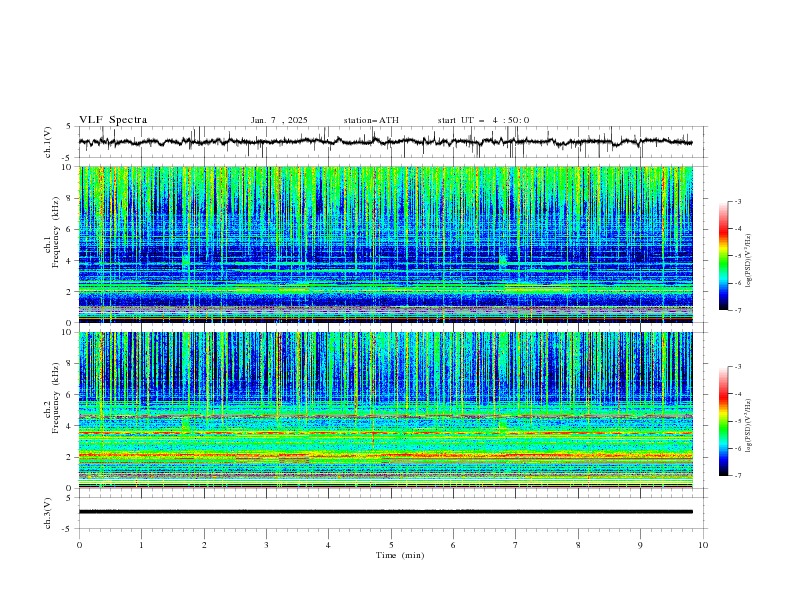Click the upper color bar 'log(PSD)(V²/Hz)' label
Screen dimensions: 792x612
tap(748, 260)
